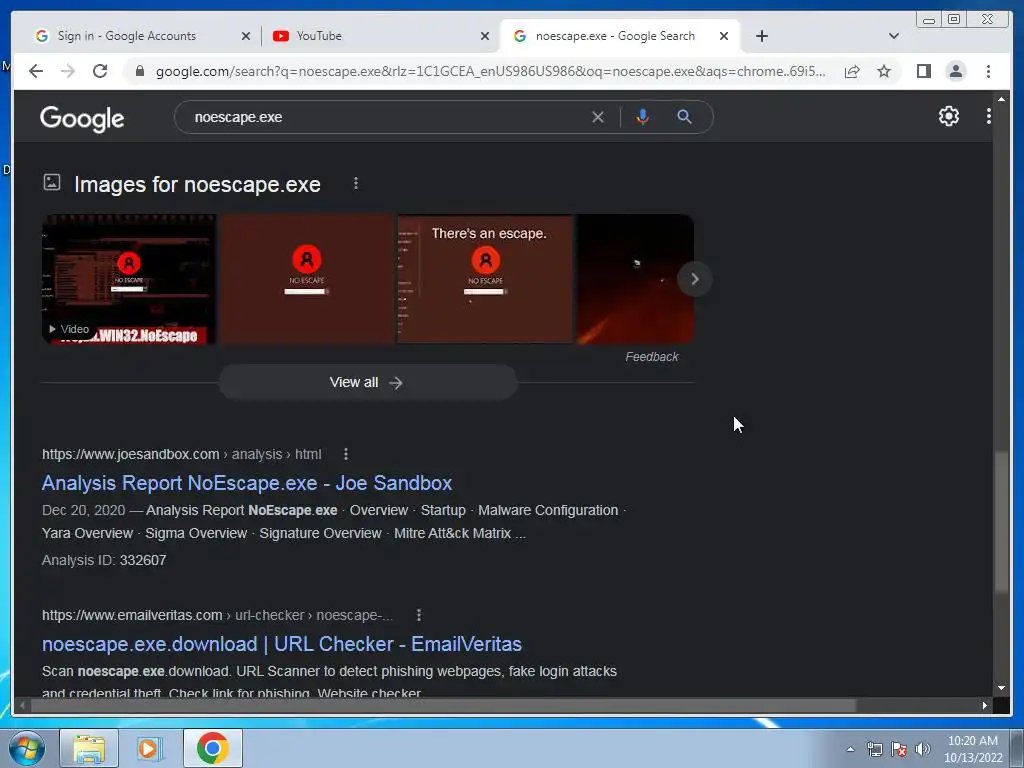
Task: Click the forward navigation arrow
Action: click(68, 71)
